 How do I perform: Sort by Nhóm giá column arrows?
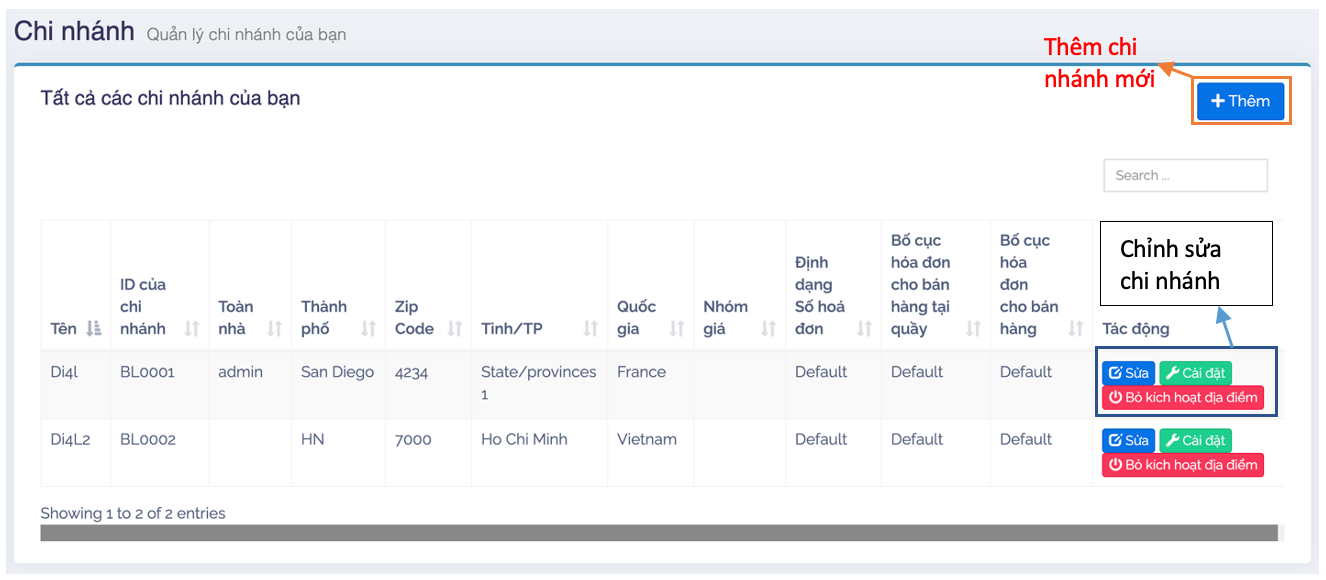coord(769,329)
